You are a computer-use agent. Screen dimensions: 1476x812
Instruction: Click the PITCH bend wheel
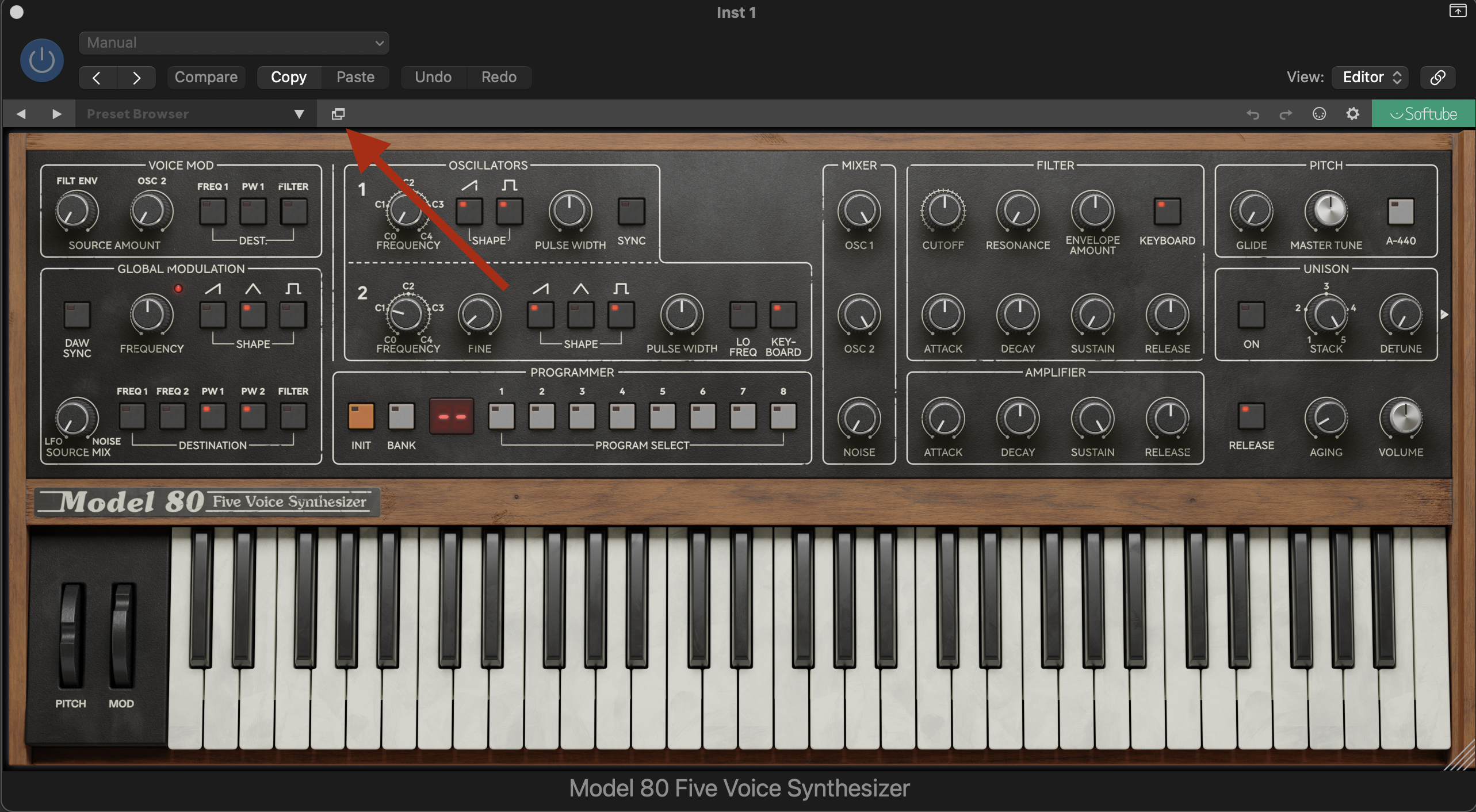tap(71, 635)
